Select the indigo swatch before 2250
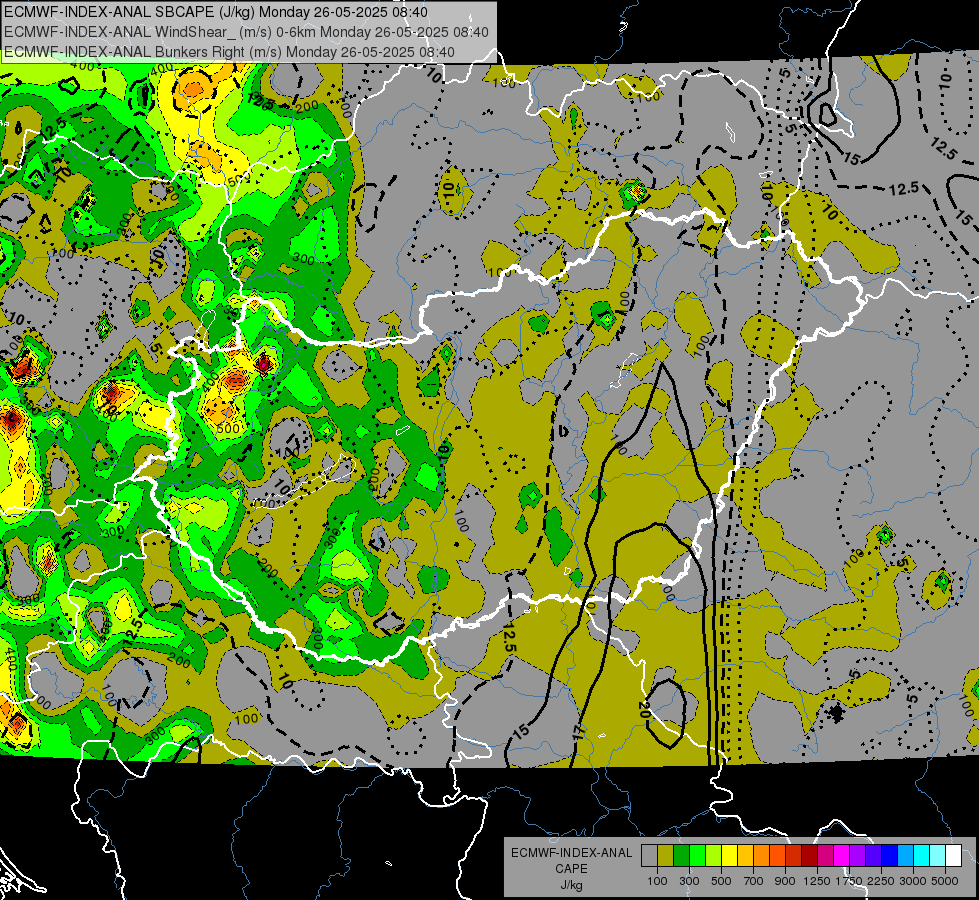This screenshot has height=900, width=979. click(x=874, y=855)
